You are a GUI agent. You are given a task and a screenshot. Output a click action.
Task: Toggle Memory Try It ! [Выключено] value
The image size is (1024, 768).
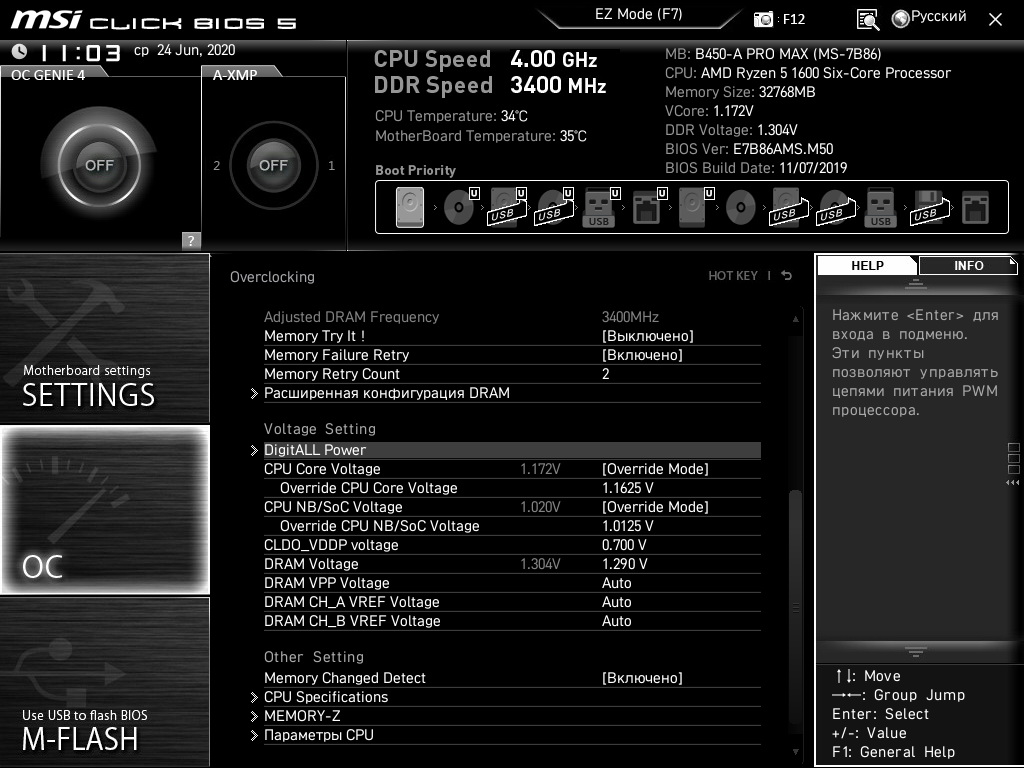pyautogui.click(x=647, y=336)
